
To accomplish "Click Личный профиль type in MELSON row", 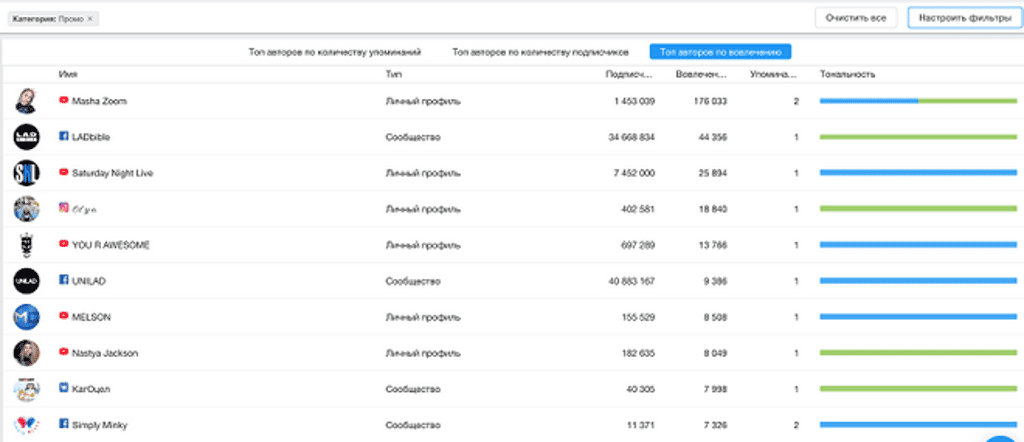I will tap(423, 317).
